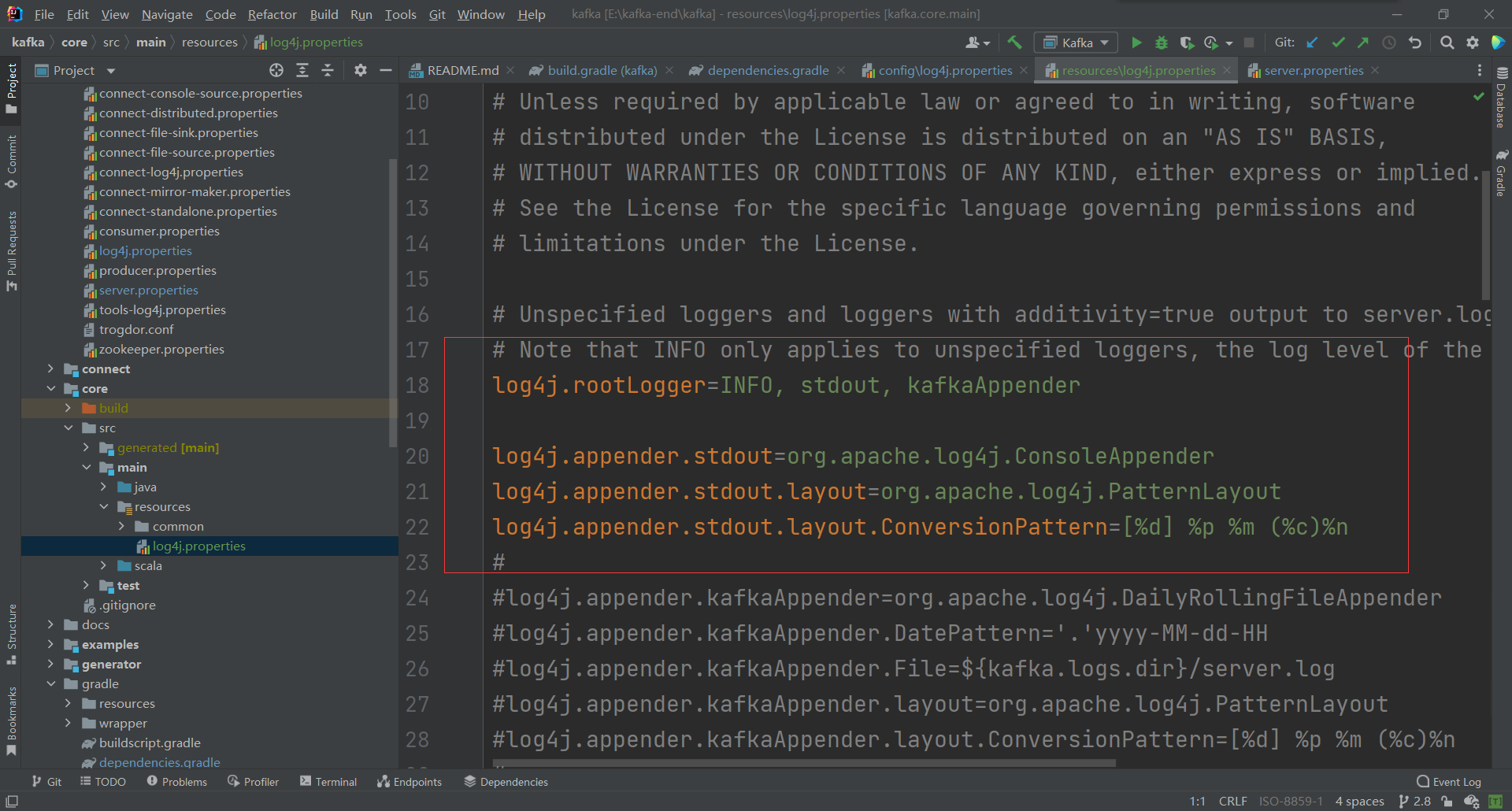This screenshot has width=1512, height=811.
Task: Close the build.gradle (kafka) tab
Action: tap(669, 70)
